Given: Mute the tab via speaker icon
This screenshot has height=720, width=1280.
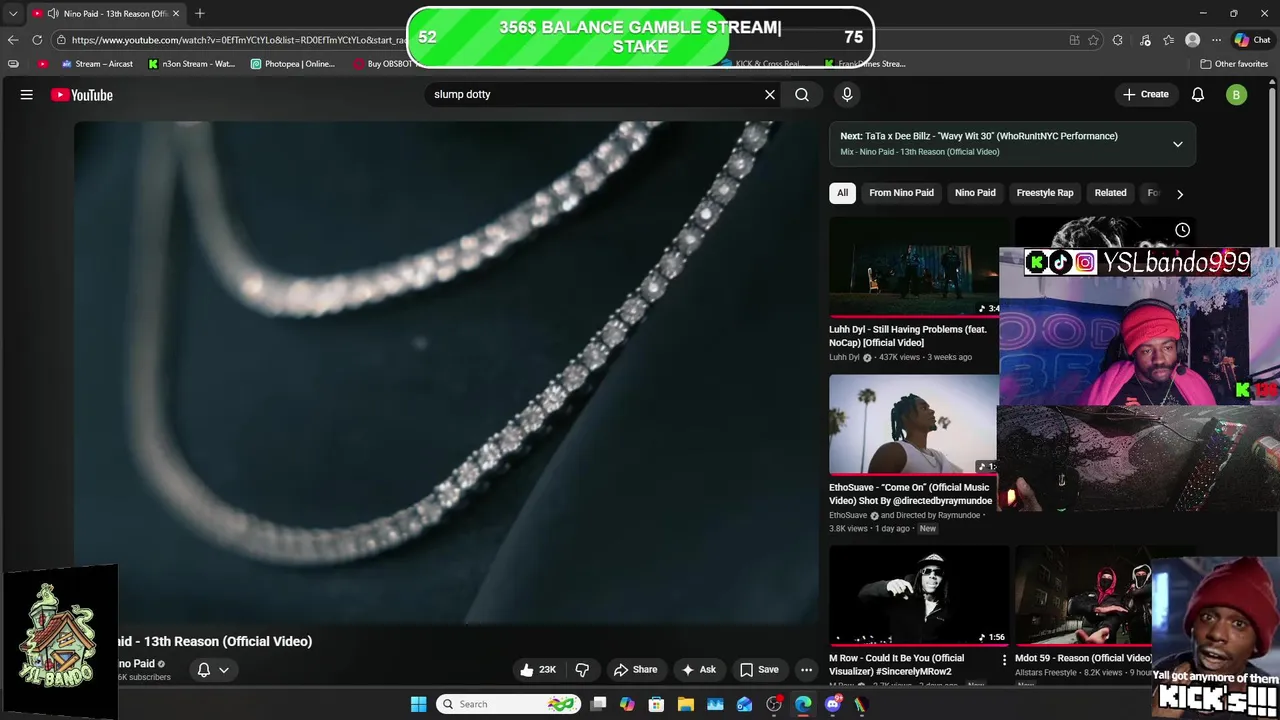Looking at the screenshot, I should 55,13.
